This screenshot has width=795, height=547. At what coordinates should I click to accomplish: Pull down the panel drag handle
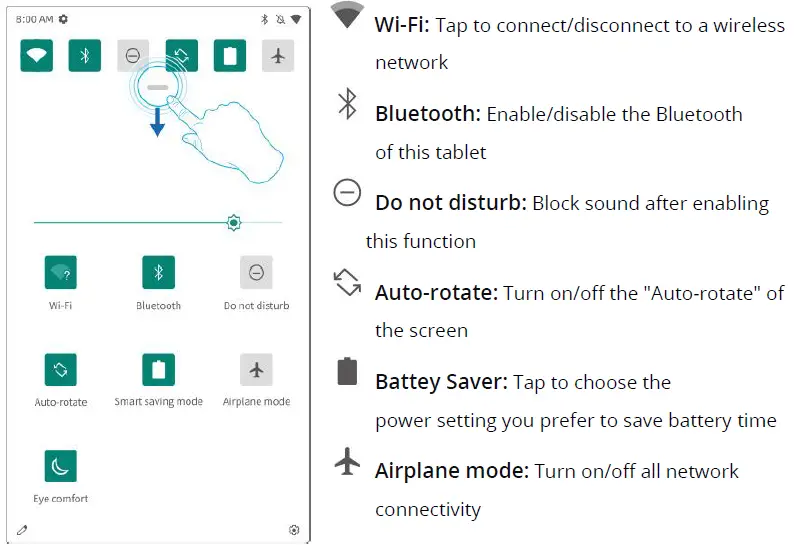point(158,88)
